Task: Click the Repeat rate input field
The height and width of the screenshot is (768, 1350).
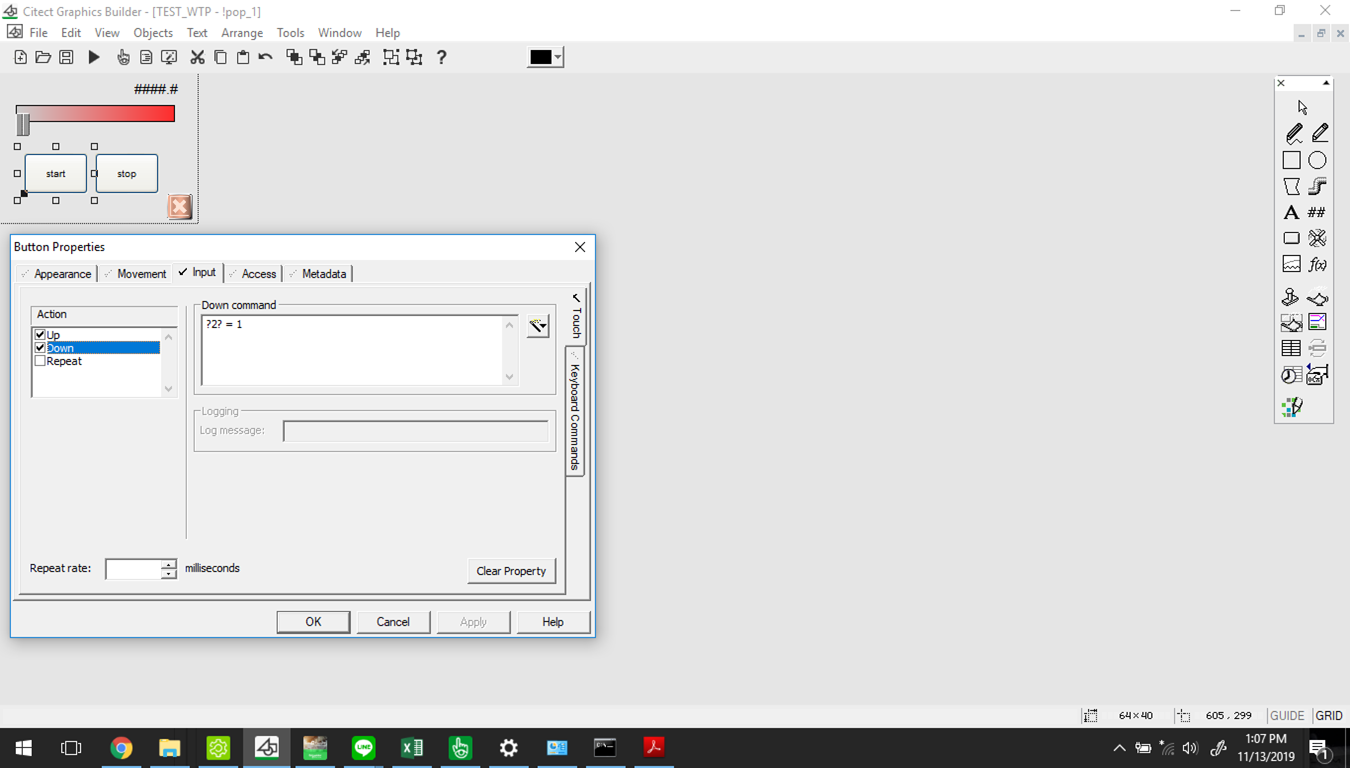Action: 133,569
